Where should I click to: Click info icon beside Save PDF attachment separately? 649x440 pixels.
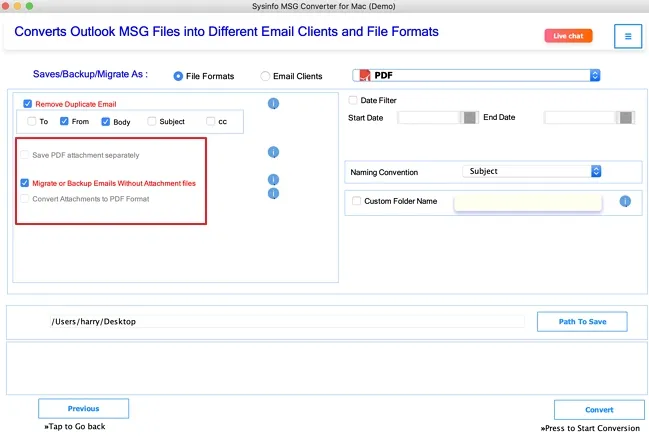273,152
